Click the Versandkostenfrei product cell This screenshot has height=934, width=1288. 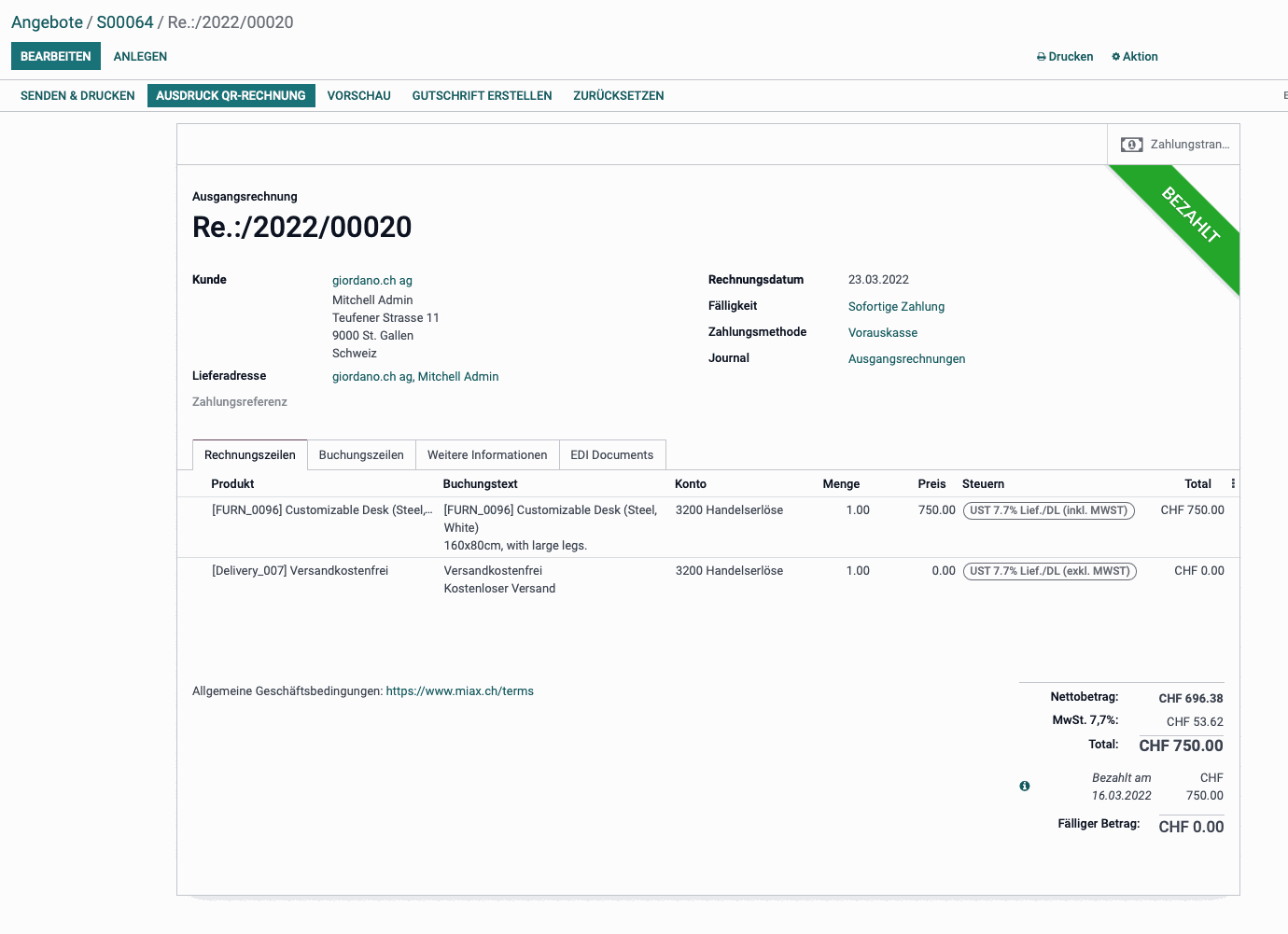[300, 570]
